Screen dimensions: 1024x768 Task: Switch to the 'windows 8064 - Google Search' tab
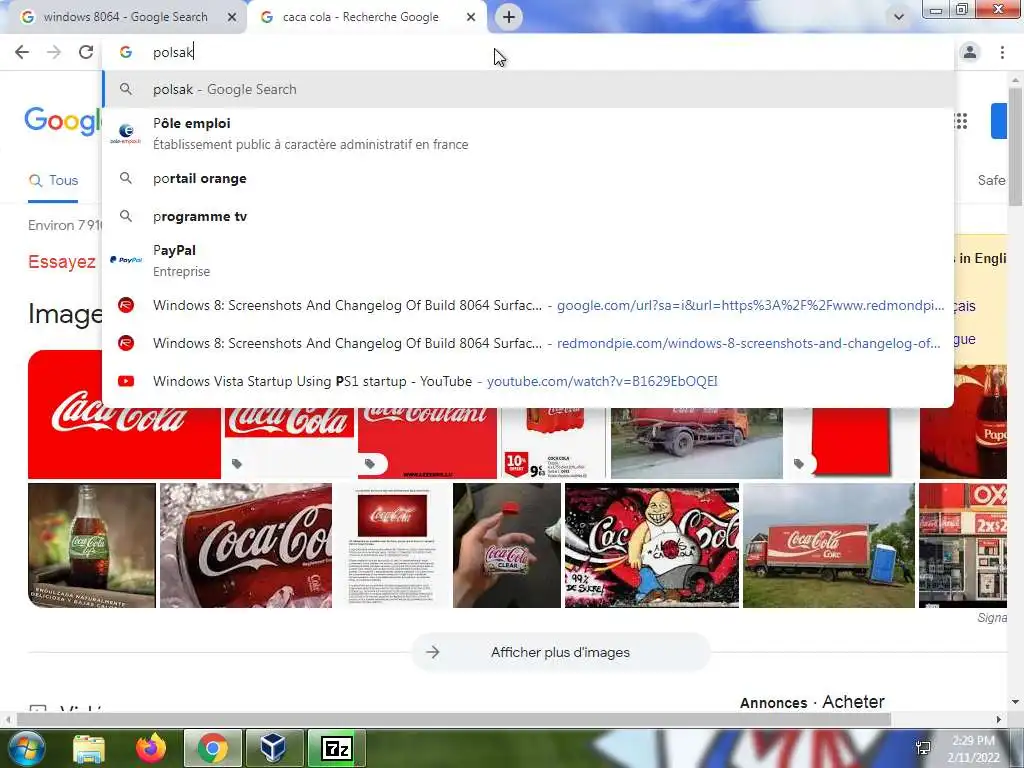click(x=125, y=17)
